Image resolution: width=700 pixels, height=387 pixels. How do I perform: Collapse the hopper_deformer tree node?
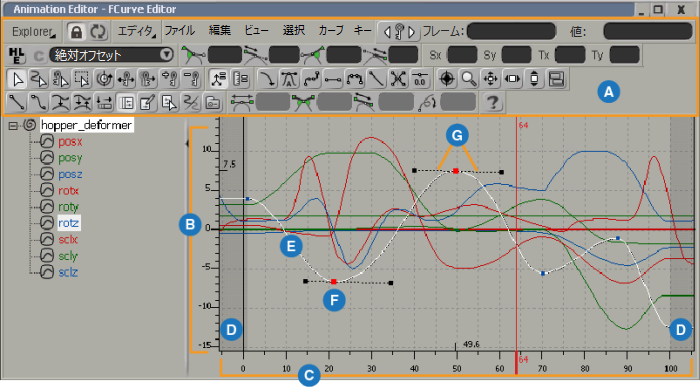coord(13,126)
